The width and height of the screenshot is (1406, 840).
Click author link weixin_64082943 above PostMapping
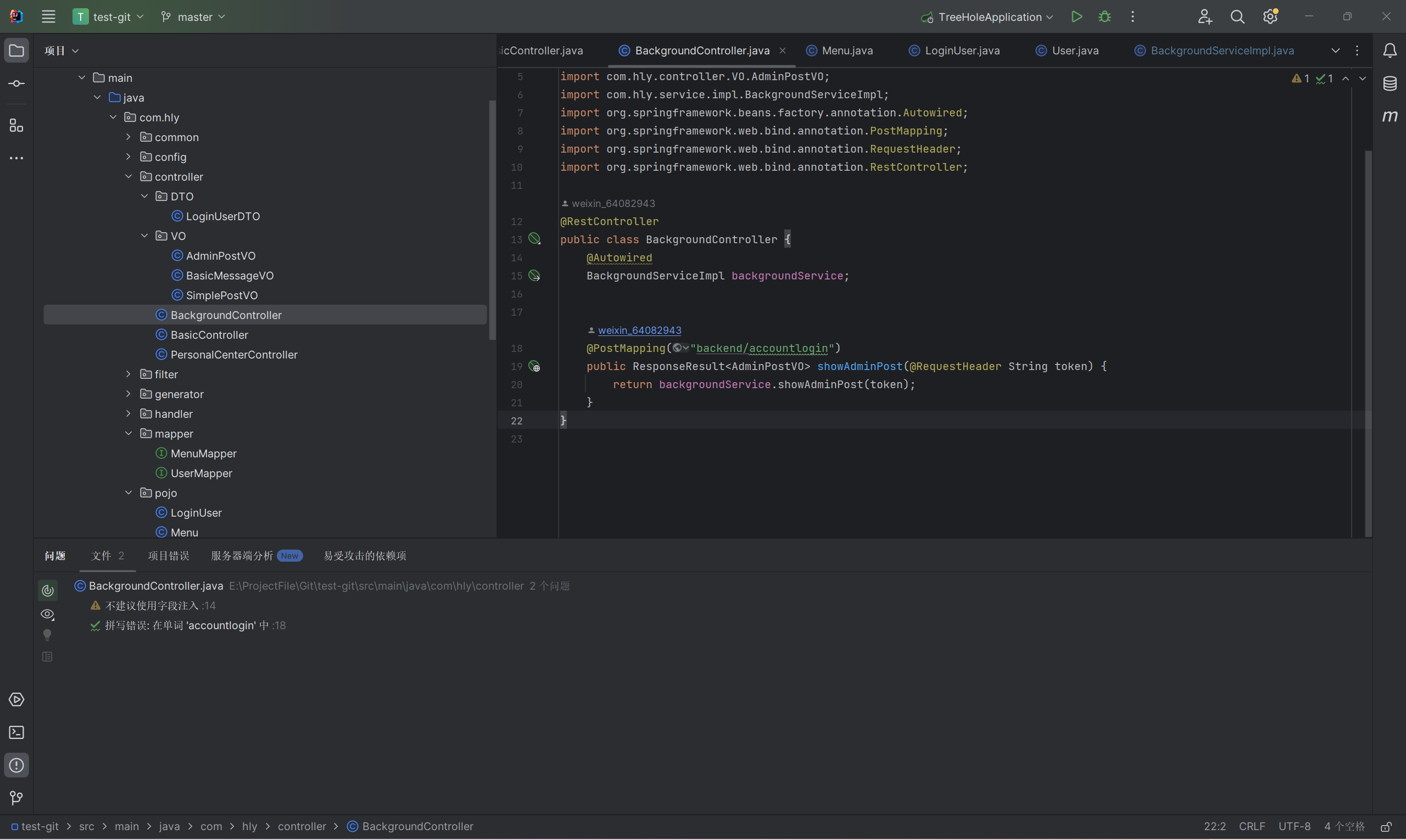tap(640, 330)
